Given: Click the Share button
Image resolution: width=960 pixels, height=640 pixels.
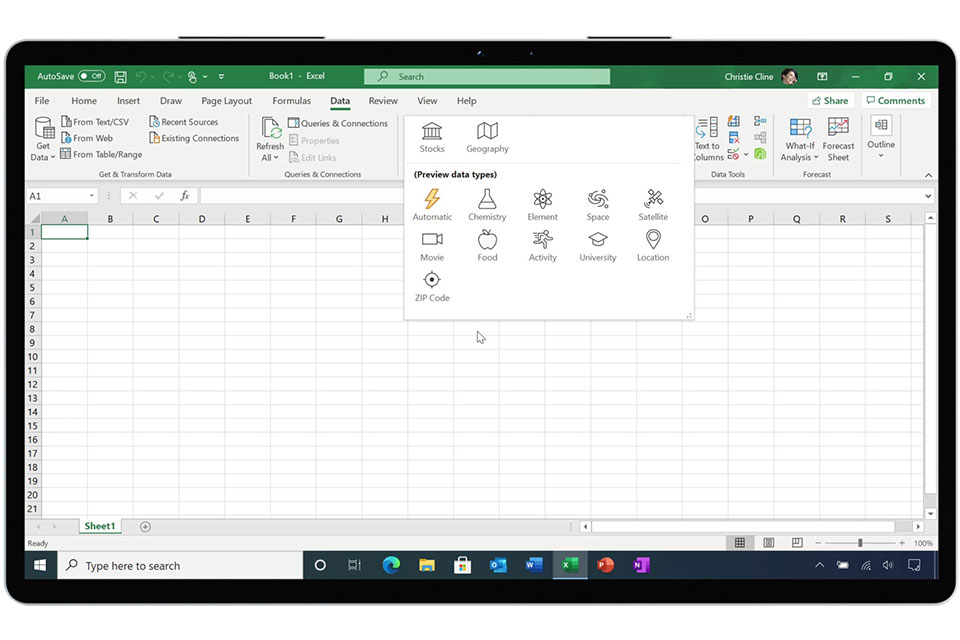Looking at the screenshot, I should [x=830, y=101].
